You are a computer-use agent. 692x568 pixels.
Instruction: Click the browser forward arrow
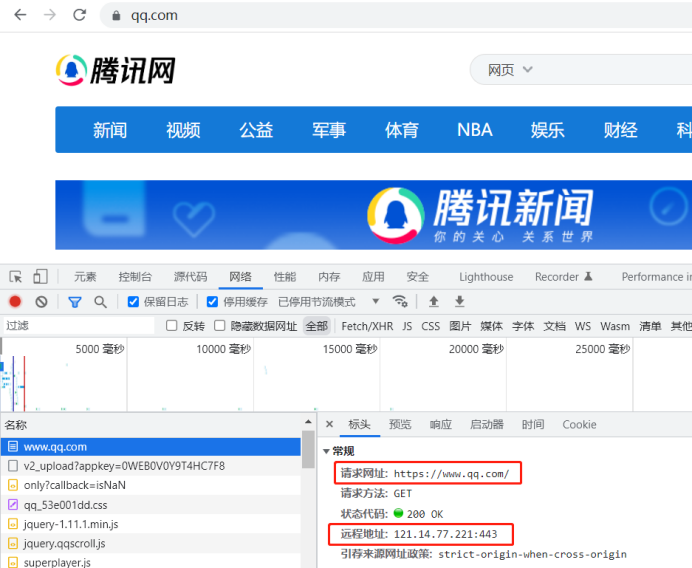coord(50,15)
